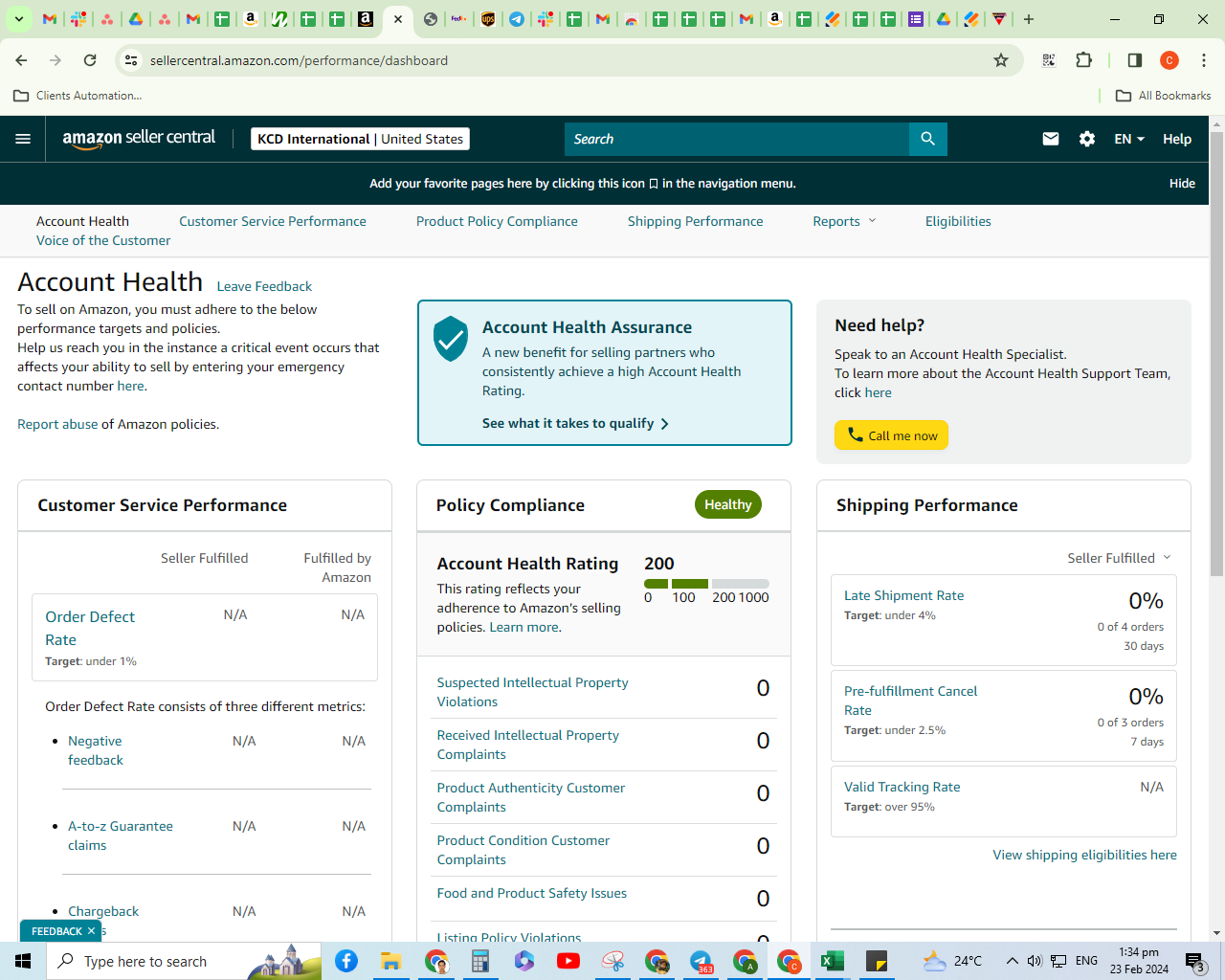Image resolution: width=1225 pixels, height=980 pixels.
Task: Switch to Customer Service Performance tab
Action: 273,221
